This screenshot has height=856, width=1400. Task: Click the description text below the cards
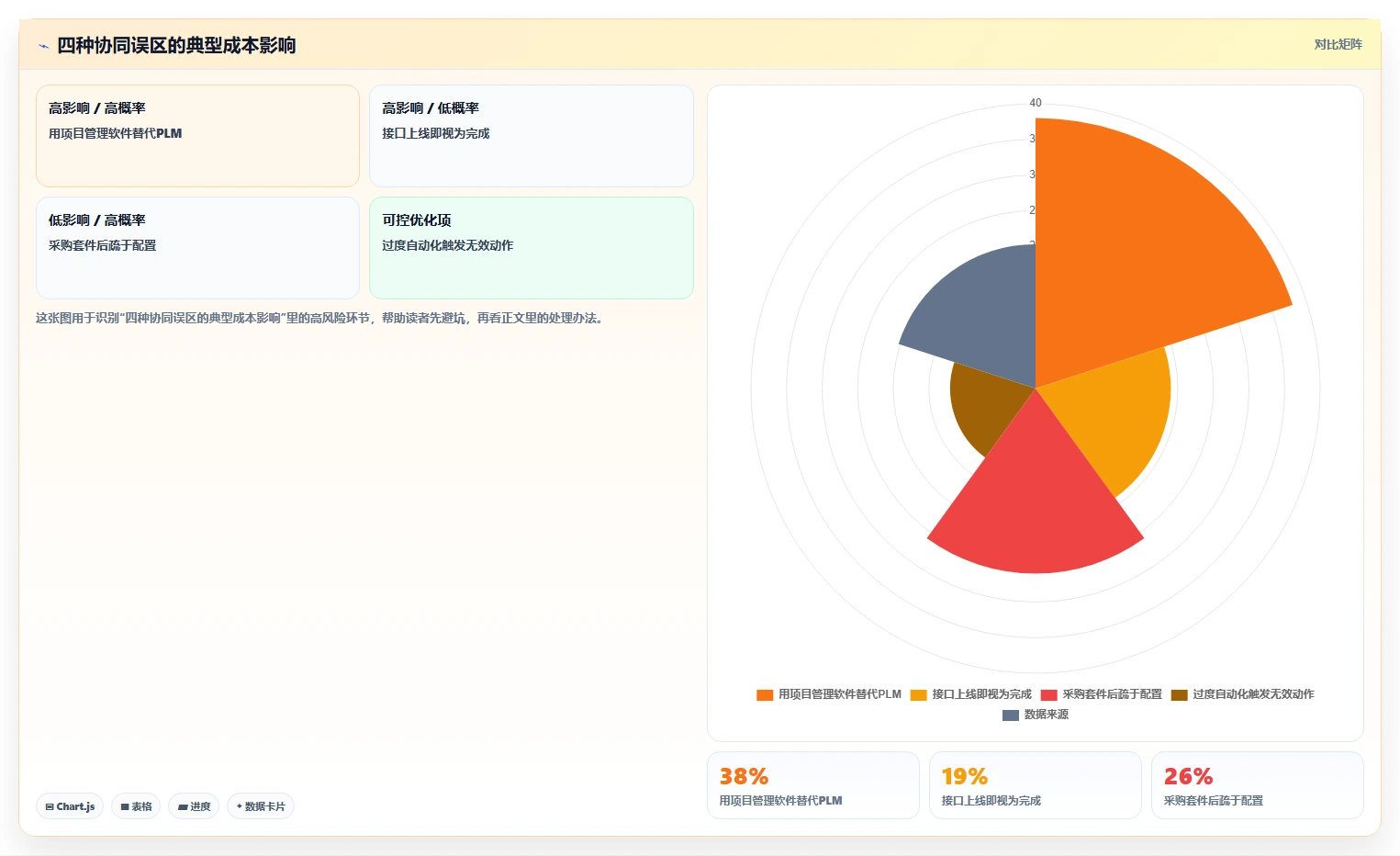coord(320,319)
